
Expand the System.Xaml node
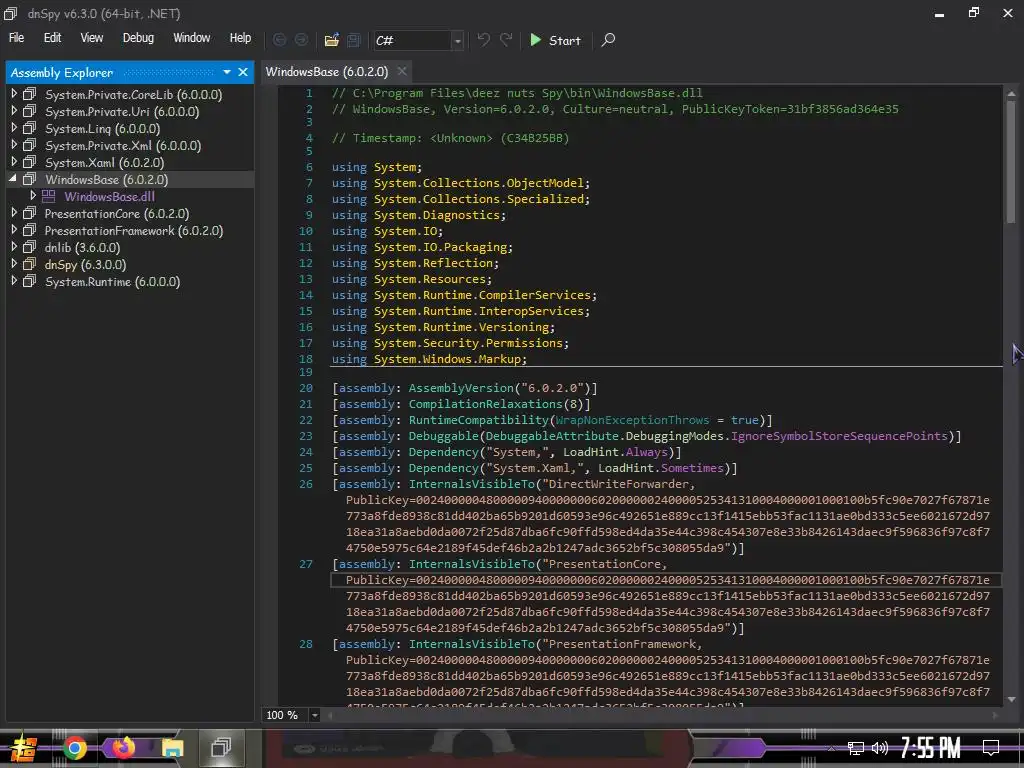coord(14,162)
